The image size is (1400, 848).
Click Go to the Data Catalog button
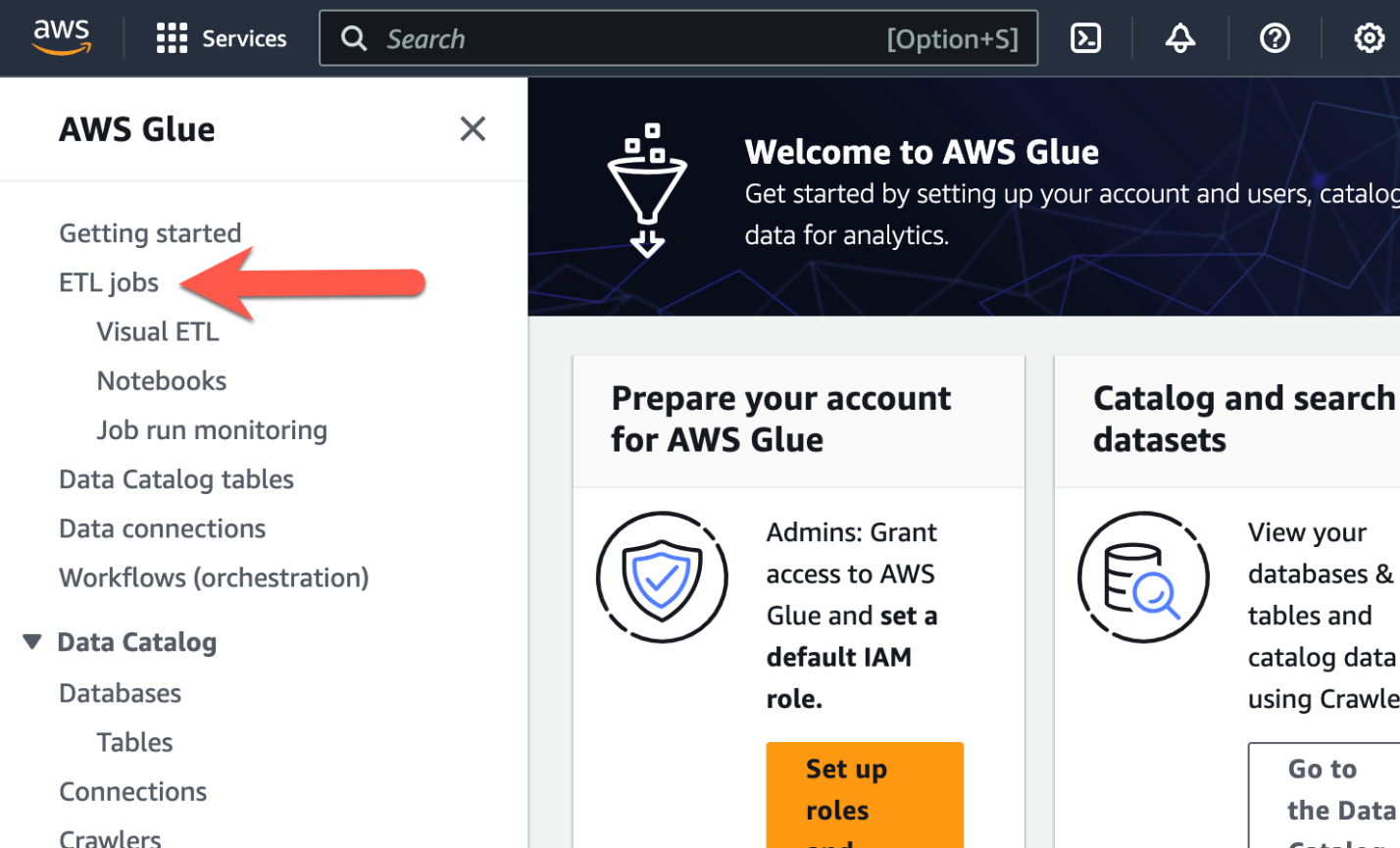coord(1324,794)
